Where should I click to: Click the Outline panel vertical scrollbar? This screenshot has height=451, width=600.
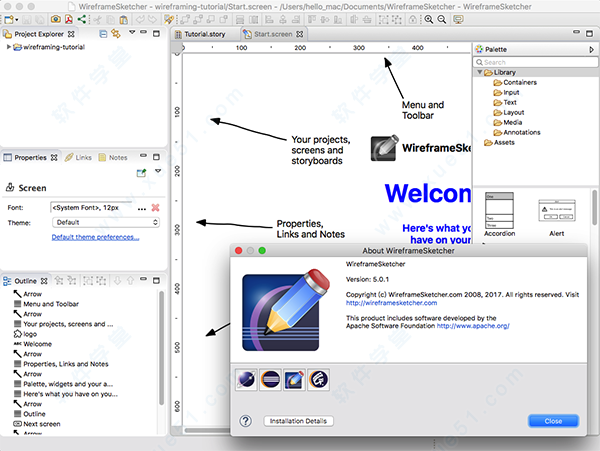click(x=161, y=348)
